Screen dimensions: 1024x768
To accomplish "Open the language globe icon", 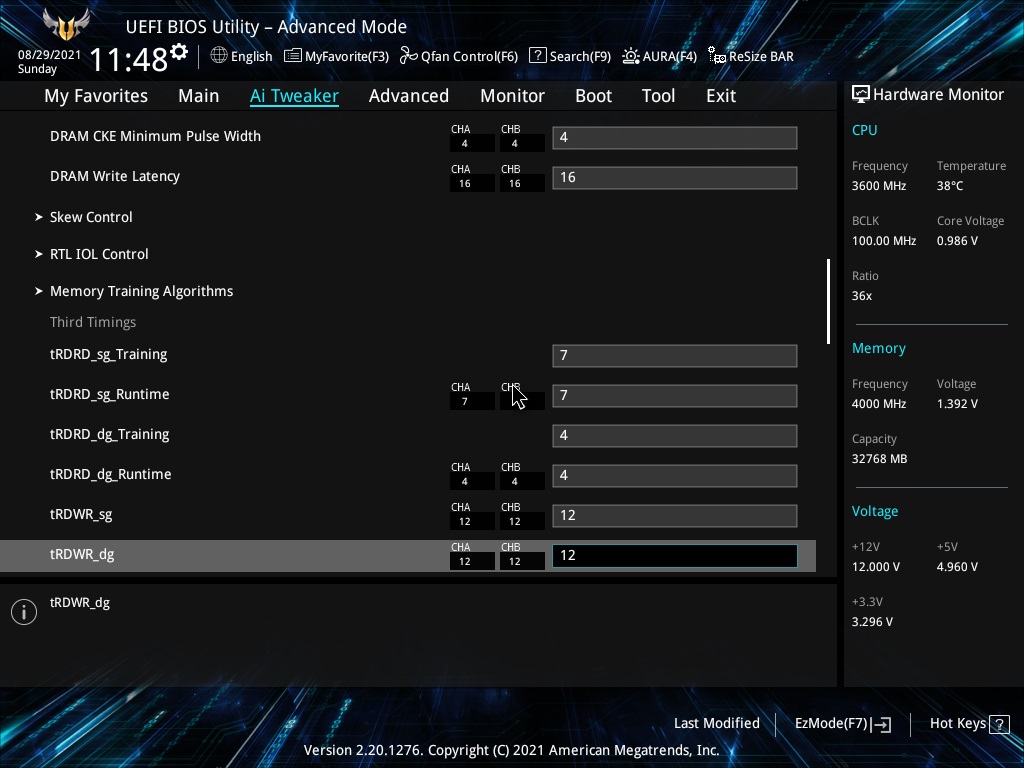I will pos(219,56).
